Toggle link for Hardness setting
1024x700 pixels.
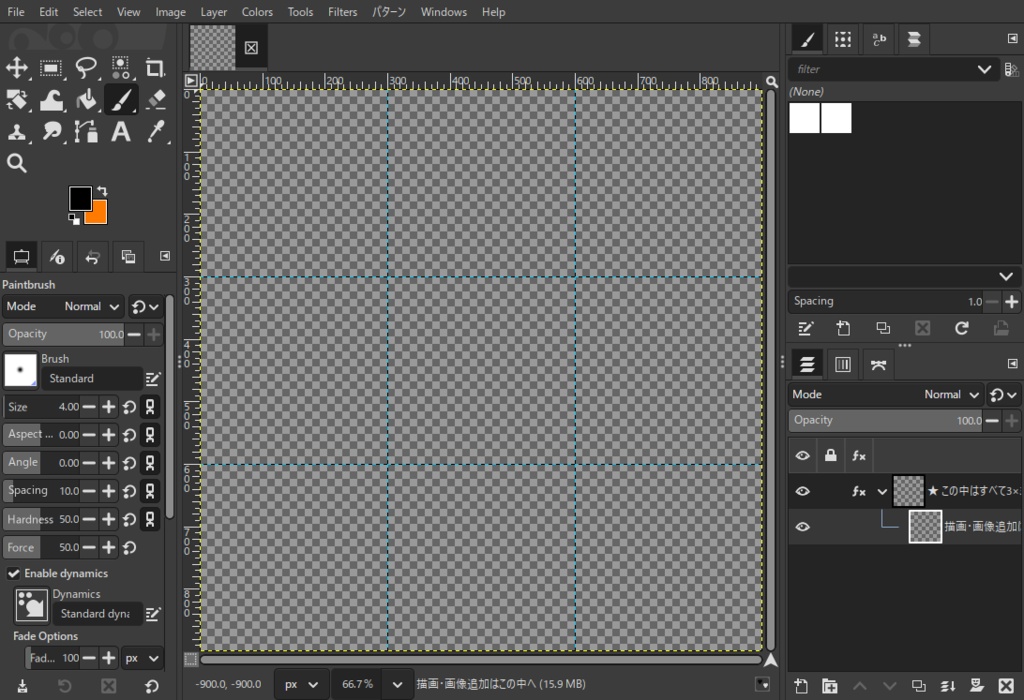[150, 519]
